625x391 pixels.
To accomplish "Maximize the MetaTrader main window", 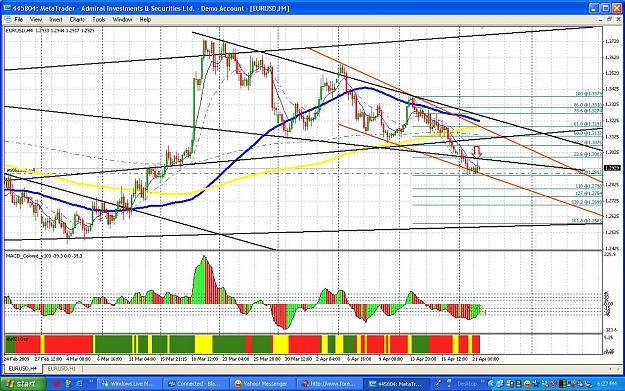I will (x=605, y=8).
